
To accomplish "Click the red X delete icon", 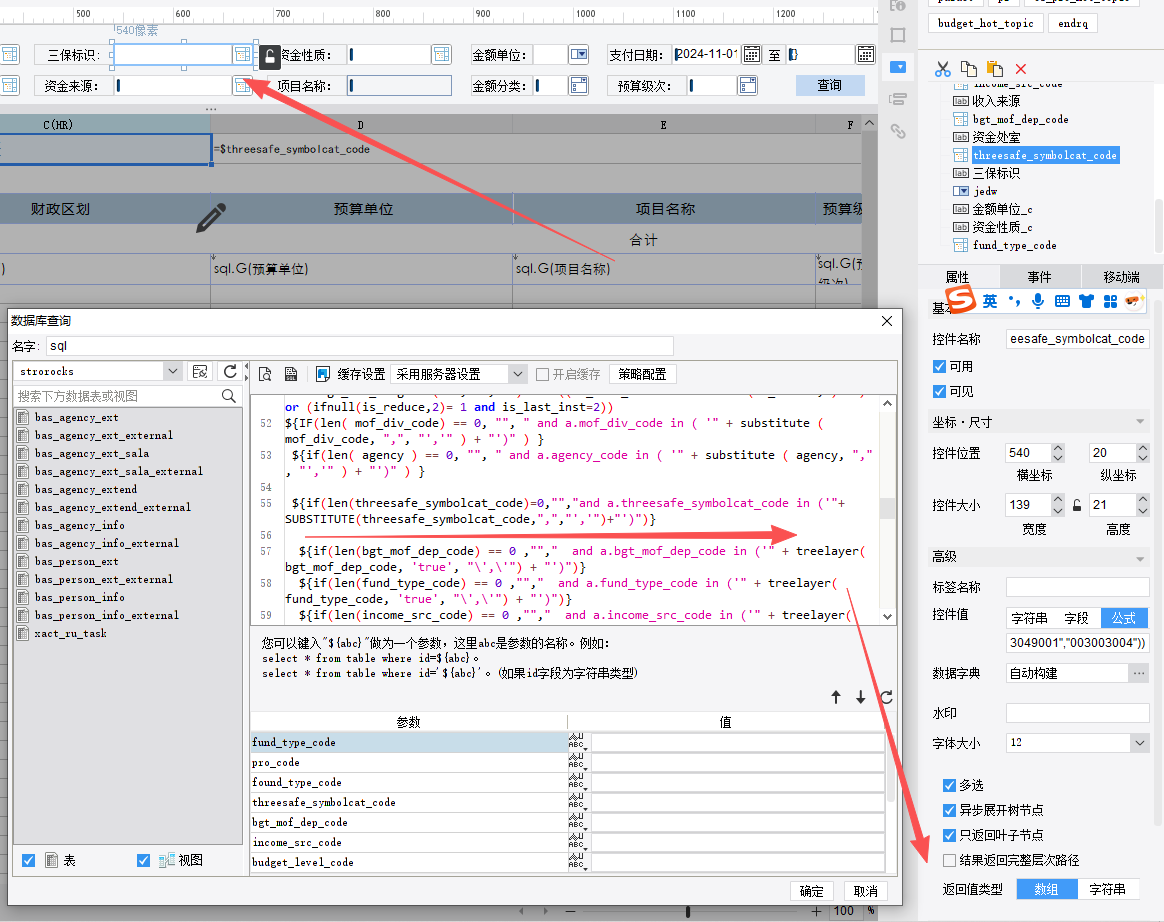I will [x=1021, y=69].
